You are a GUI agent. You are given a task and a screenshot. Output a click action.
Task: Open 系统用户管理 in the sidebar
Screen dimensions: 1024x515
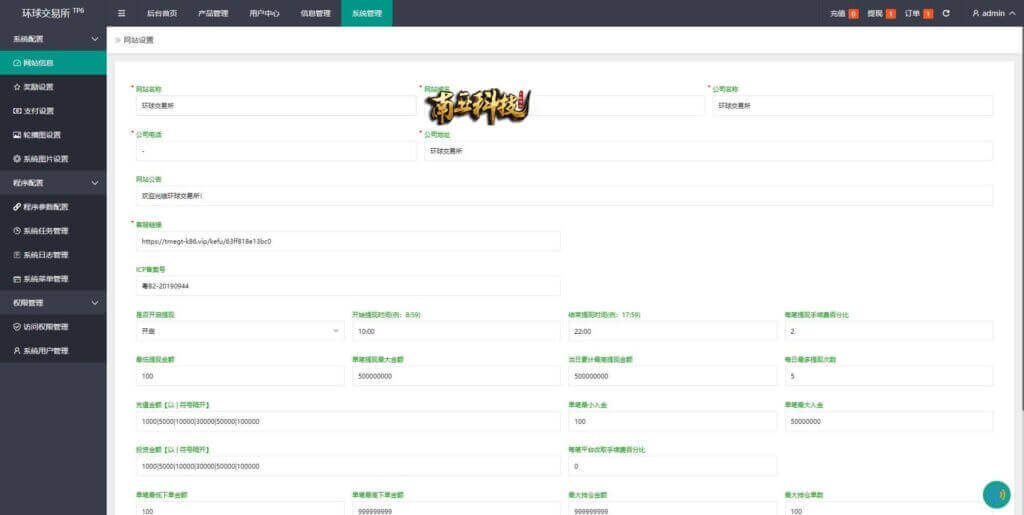45,351
